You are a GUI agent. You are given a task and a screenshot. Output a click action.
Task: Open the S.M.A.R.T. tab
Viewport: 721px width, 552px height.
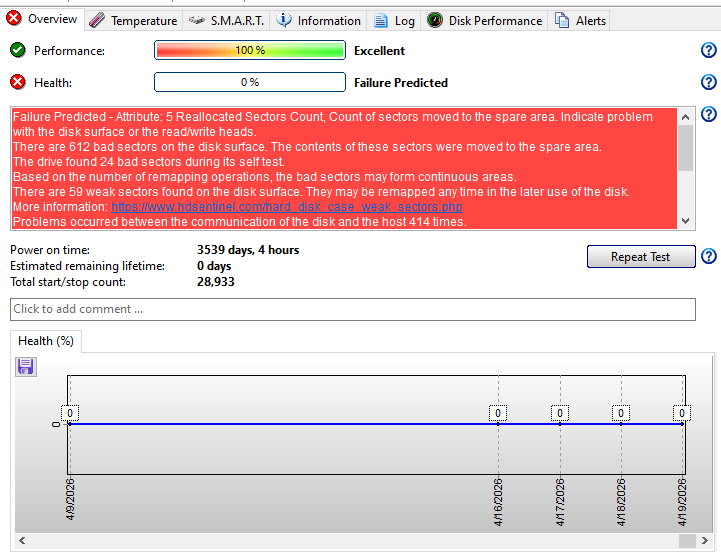pyautogui.click(x=226, y=21)
